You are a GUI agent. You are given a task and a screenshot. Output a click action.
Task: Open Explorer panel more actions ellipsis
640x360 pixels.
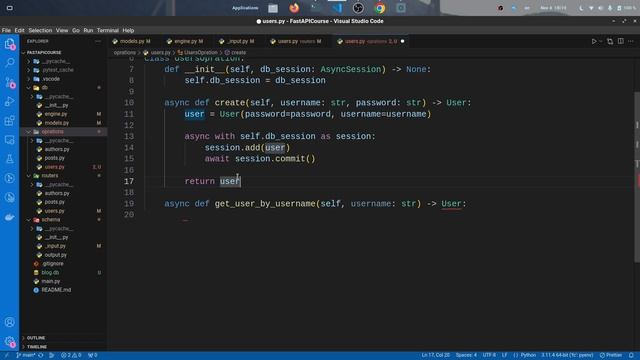pos(98,41)
